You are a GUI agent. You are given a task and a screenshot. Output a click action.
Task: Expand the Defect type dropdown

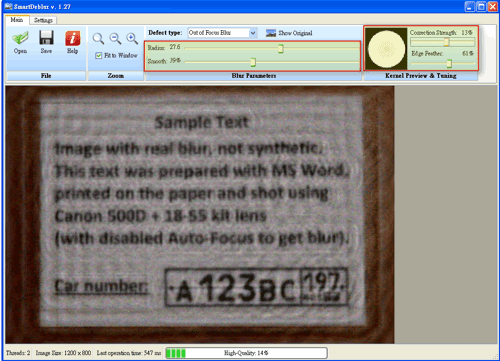point(253,33)
